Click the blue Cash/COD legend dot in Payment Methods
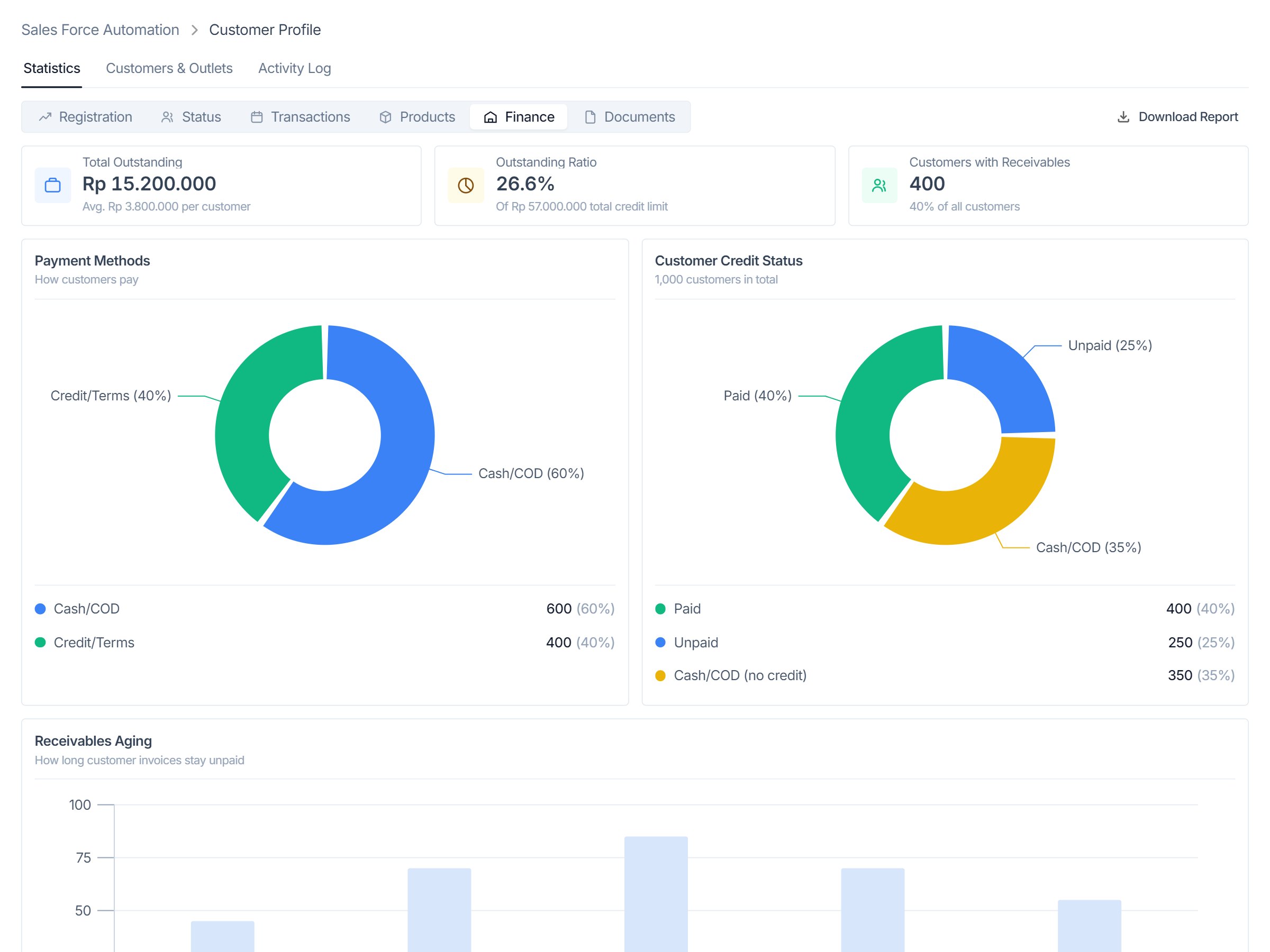This screenshot has height=952, width=1270. 40,609
